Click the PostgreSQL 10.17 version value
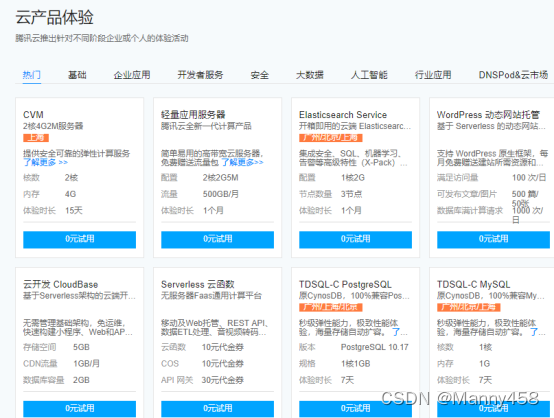This screenshot has width=554, height=418. (x=375, y=347)
